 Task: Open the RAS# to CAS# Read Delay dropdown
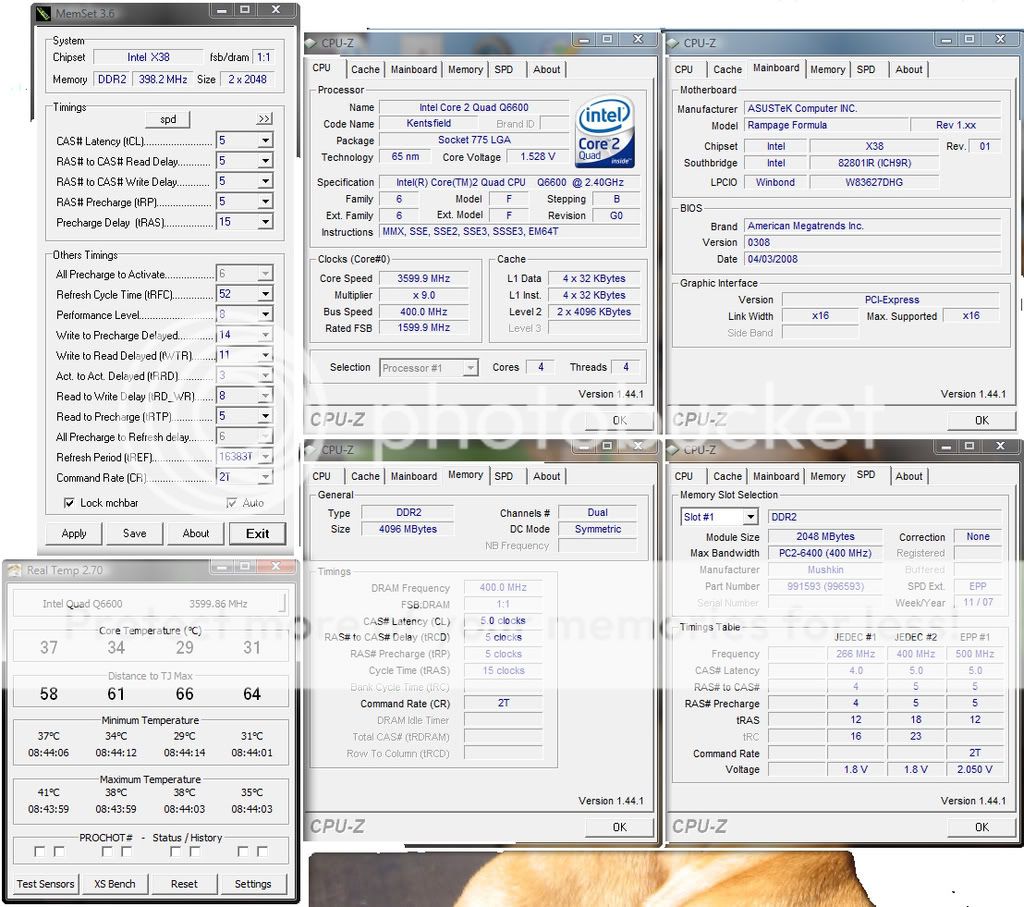point(265,161)
